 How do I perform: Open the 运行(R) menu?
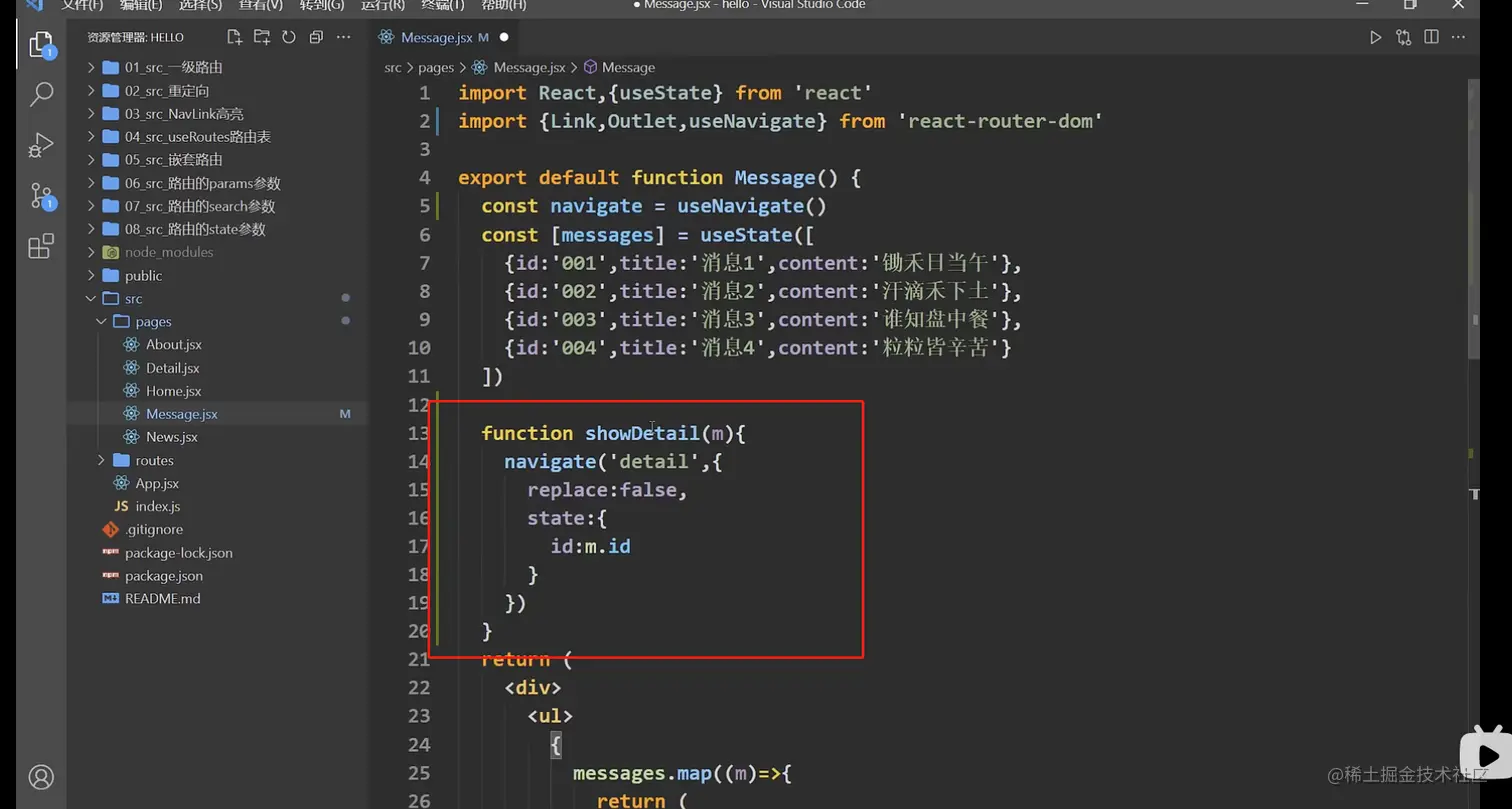point(383,5)
